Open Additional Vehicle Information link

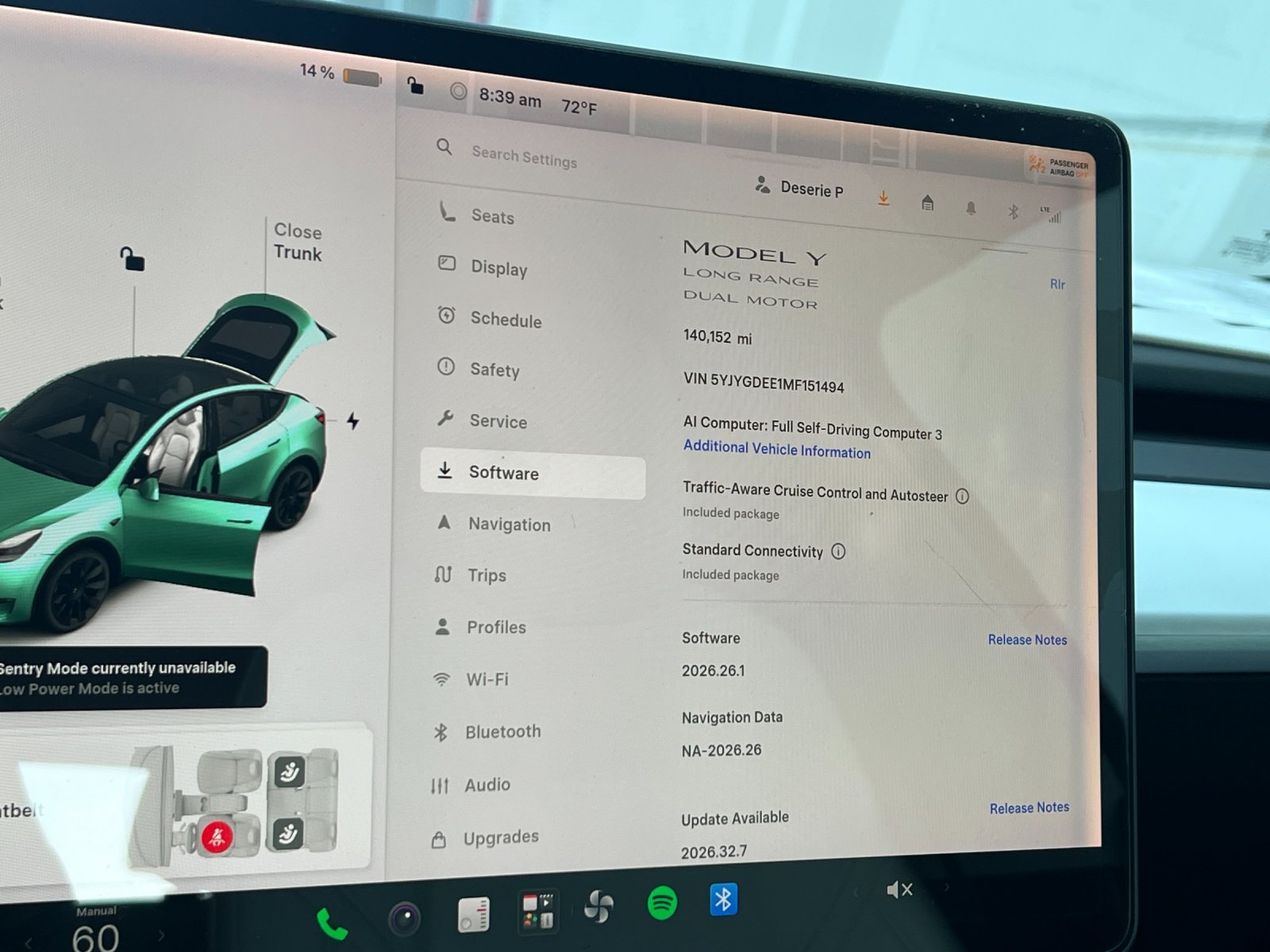(x=777, y=449)
